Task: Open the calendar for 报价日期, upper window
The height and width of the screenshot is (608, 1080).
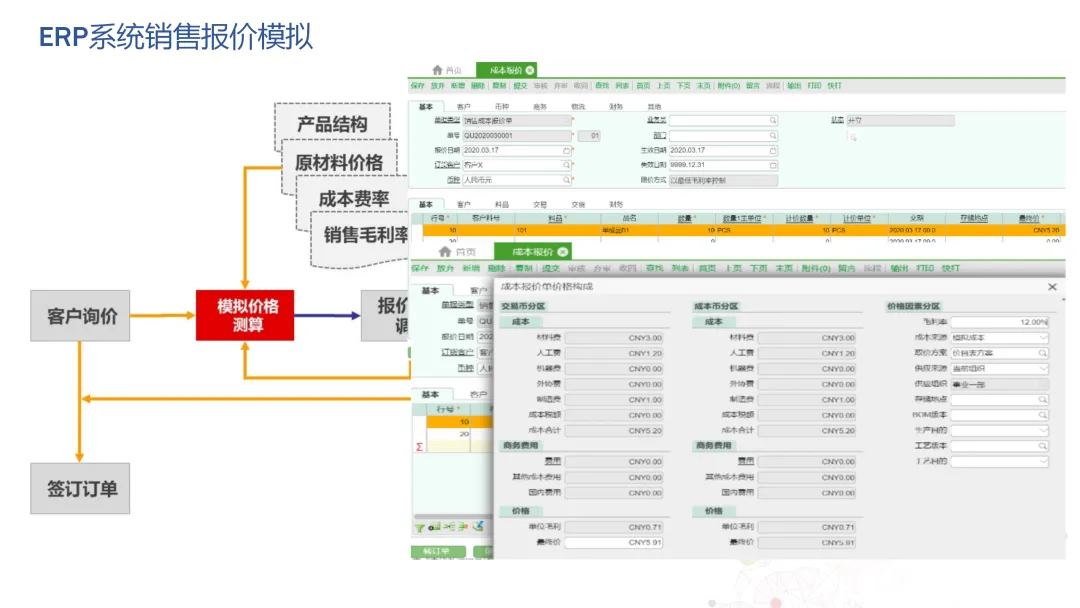Action: (x=566, y=150)
